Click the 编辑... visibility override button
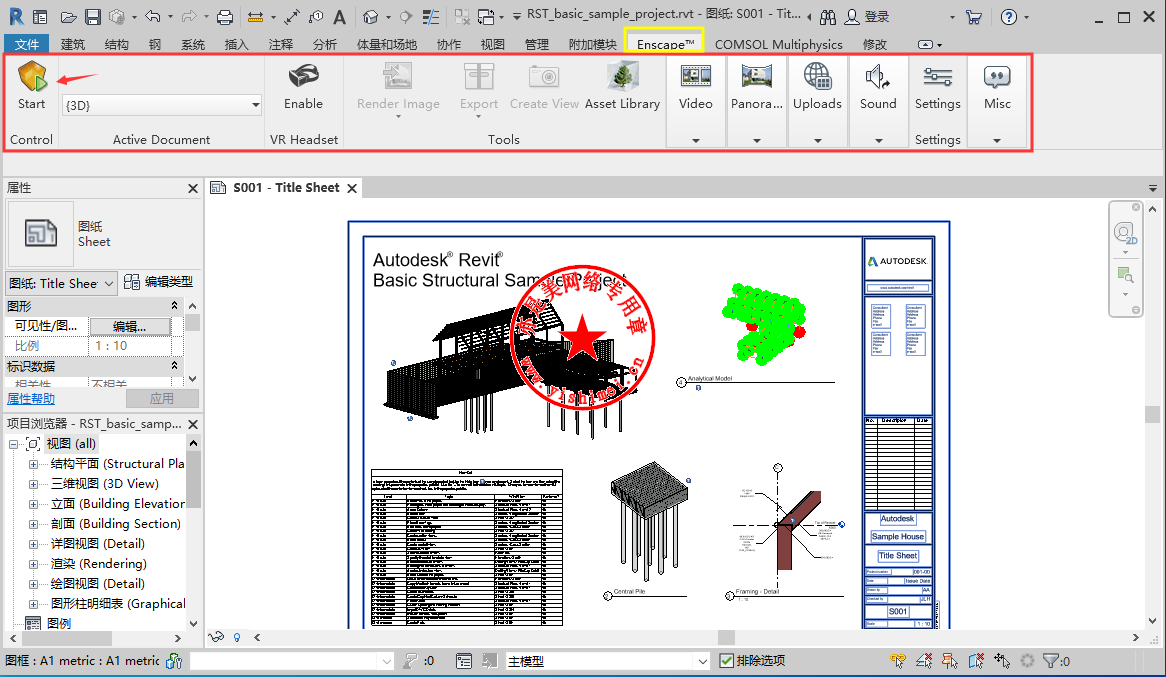This screenshot has width=1166, height=677. (x=130, y=326)
